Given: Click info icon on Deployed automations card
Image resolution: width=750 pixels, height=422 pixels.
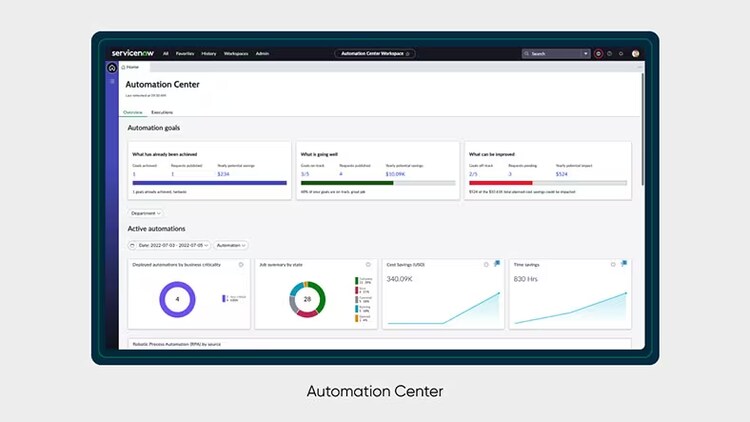Looking at the screenshot, I should point(241,265).
